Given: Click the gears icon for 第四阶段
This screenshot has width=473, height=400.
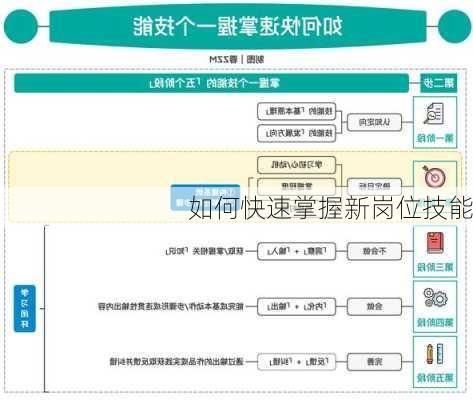Looking at the screenshot, I should pos(435,298).
